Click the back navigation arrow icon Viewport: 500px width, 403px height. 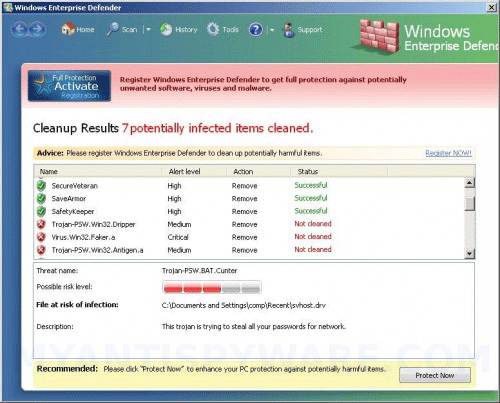pos(20,29)
